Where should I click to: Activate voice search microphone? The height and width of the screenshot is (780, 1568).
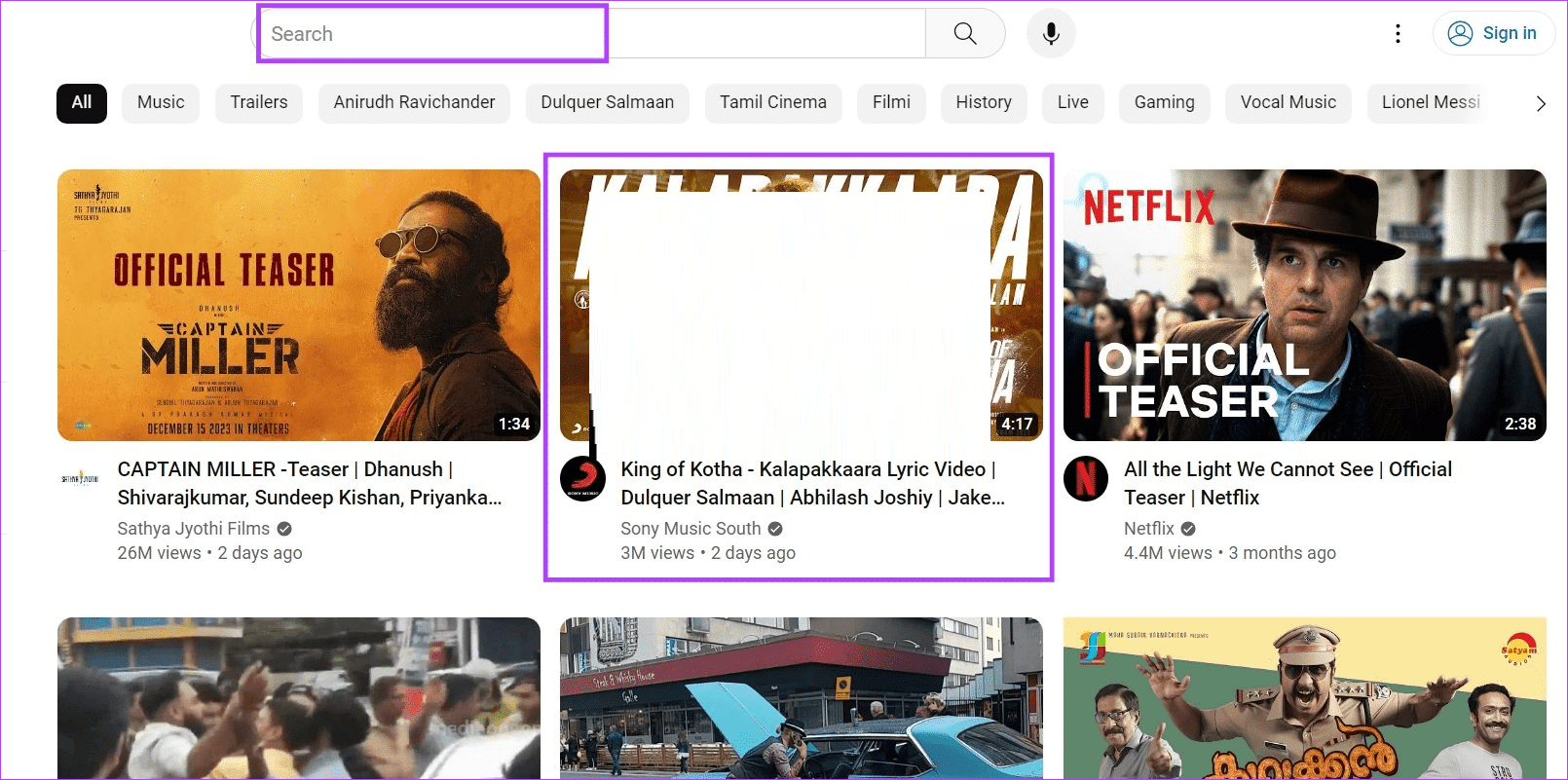coord(1051,34)
